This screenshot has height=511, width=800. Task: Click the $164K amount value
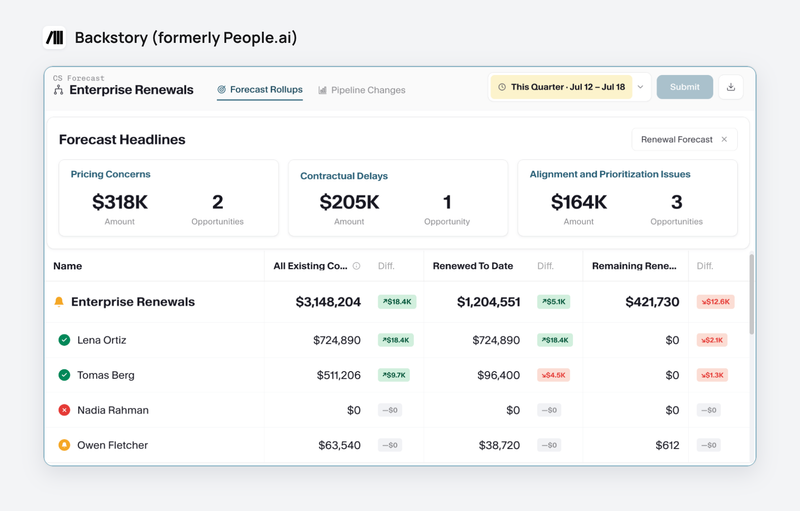click(x=579, y=202)
